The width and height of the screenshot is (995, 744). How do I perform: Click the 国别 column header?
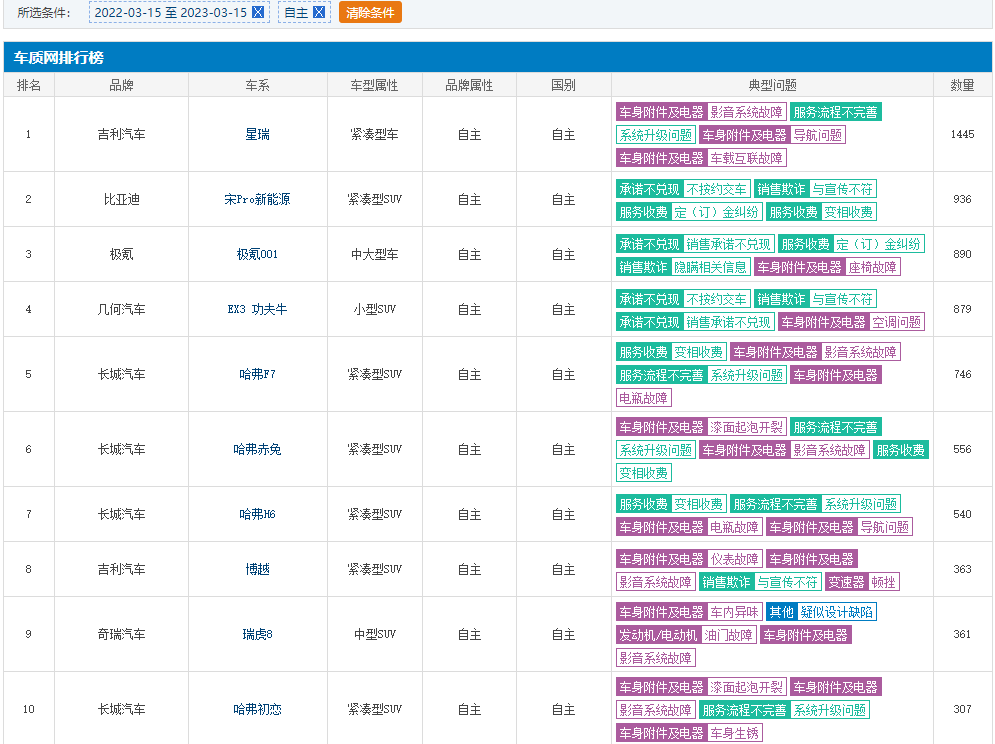coord(563,85)
